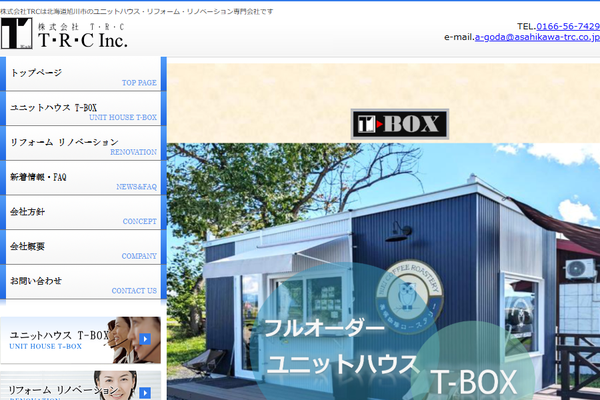Click the リフォーム リノベーション banner below the menu
The height and width of the screenshot is (400, 600).
click(x=81, y=385)
